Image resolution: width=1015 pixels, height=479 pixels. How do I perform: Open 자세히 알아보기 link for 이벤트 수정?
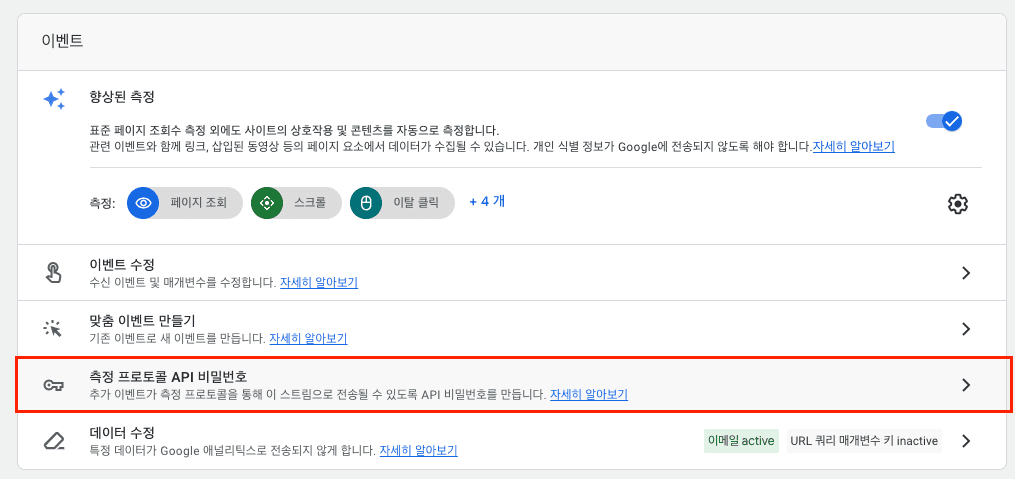point(319,283)
